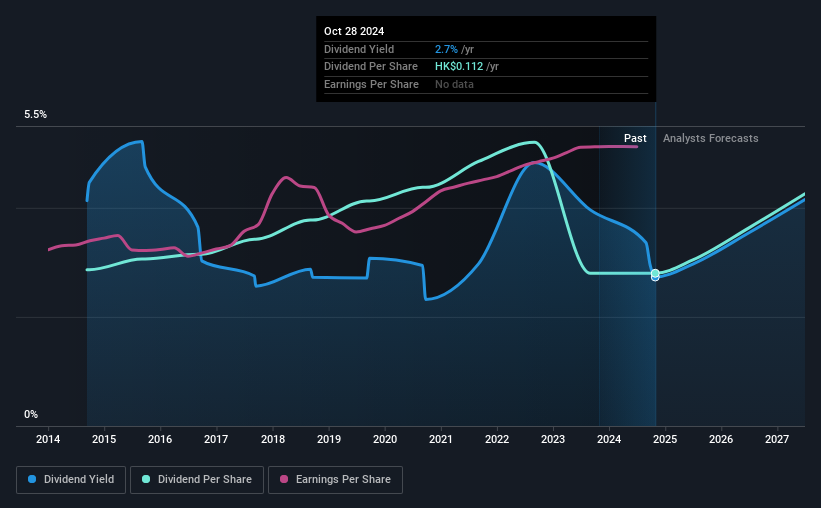The height and width of the screenshot is (508, 821).
Task: Click the 2023 x-axis label
Action: pos(553,439)
